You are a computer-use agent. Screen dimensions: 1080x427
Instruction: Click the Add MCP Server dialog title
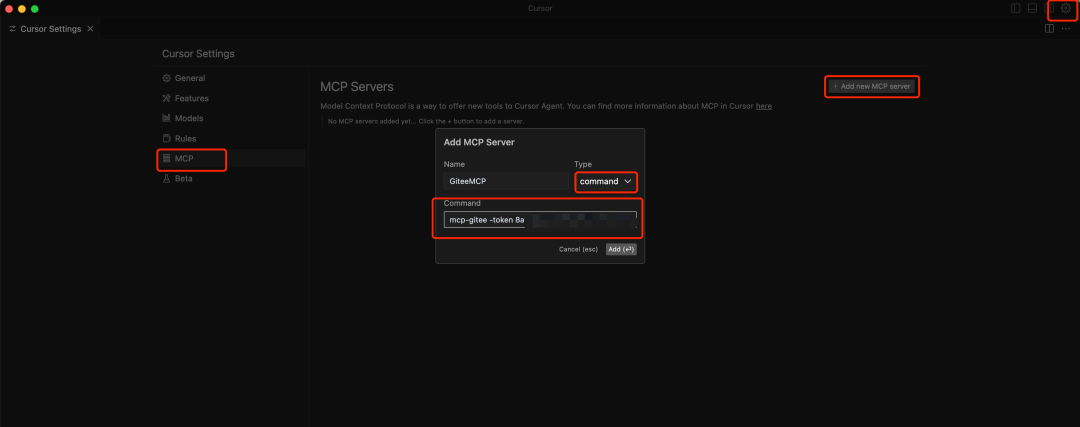(x=479, y=143)
